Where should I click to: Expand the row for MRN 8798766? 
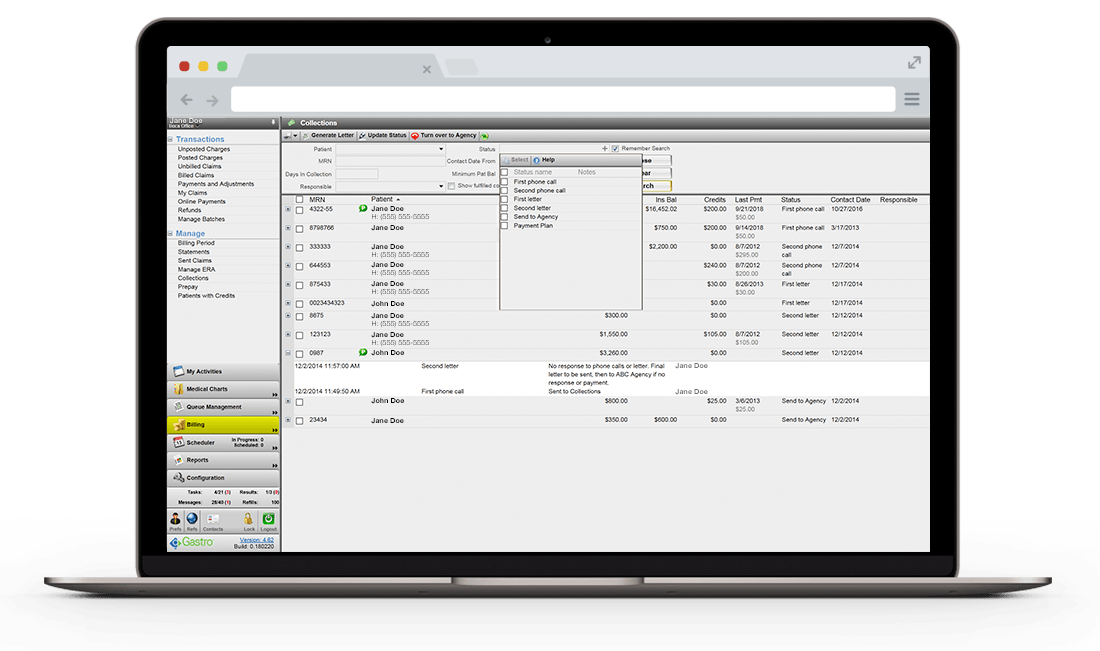(x=288, y=228)
